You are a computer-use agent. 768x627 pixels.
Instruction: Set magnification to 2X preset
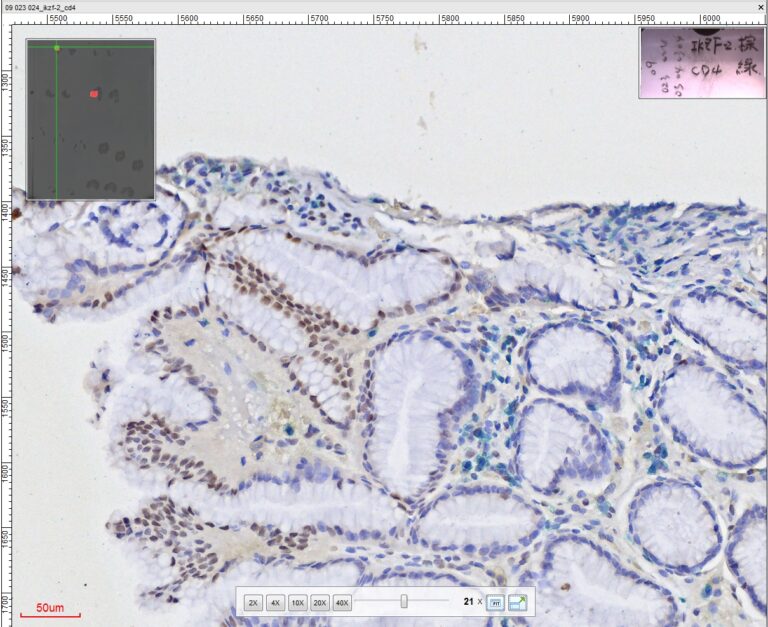coord(253,602)
